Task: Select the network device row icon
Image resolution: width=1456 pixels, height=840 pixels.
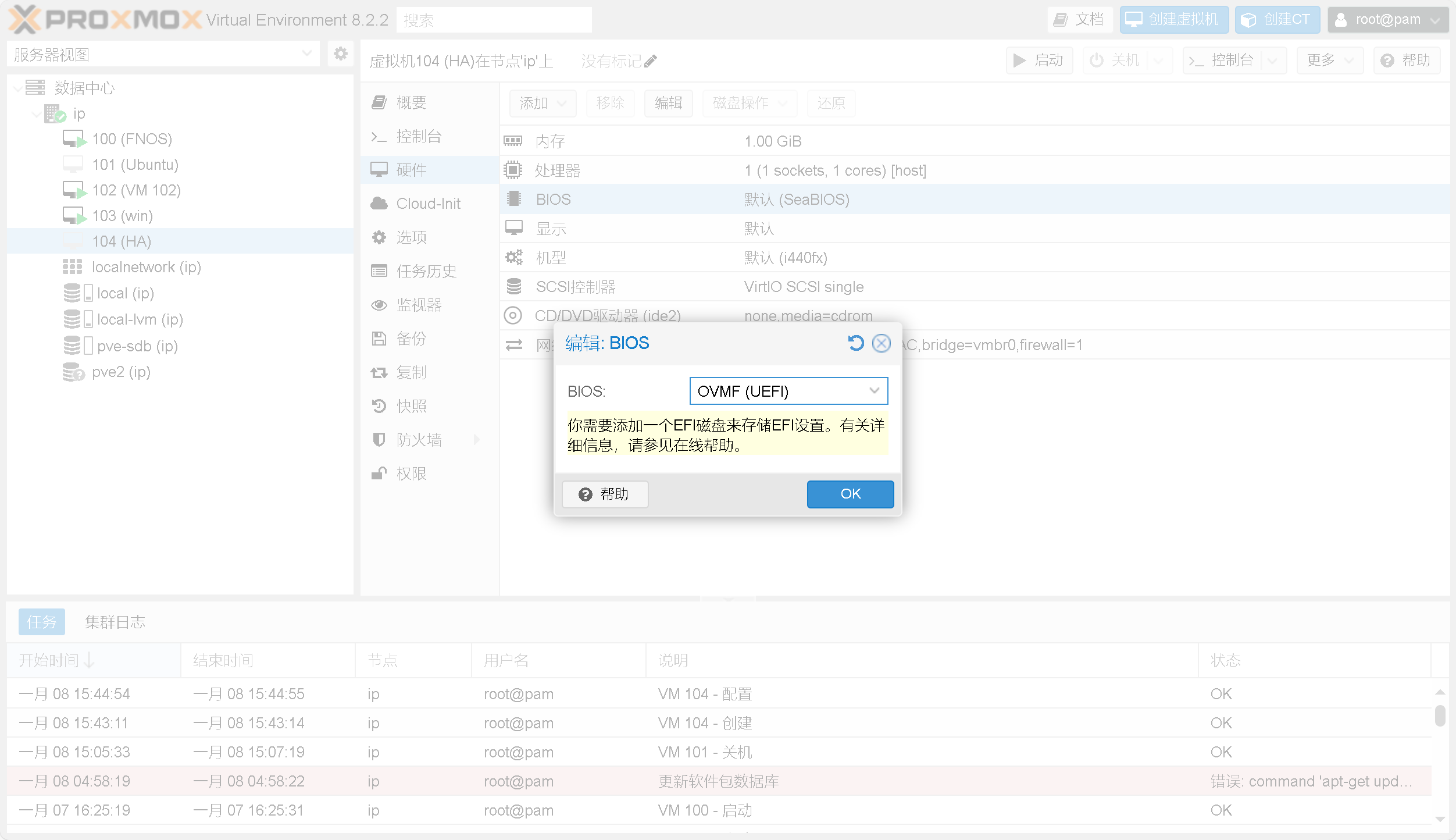Action: [513, 345]
